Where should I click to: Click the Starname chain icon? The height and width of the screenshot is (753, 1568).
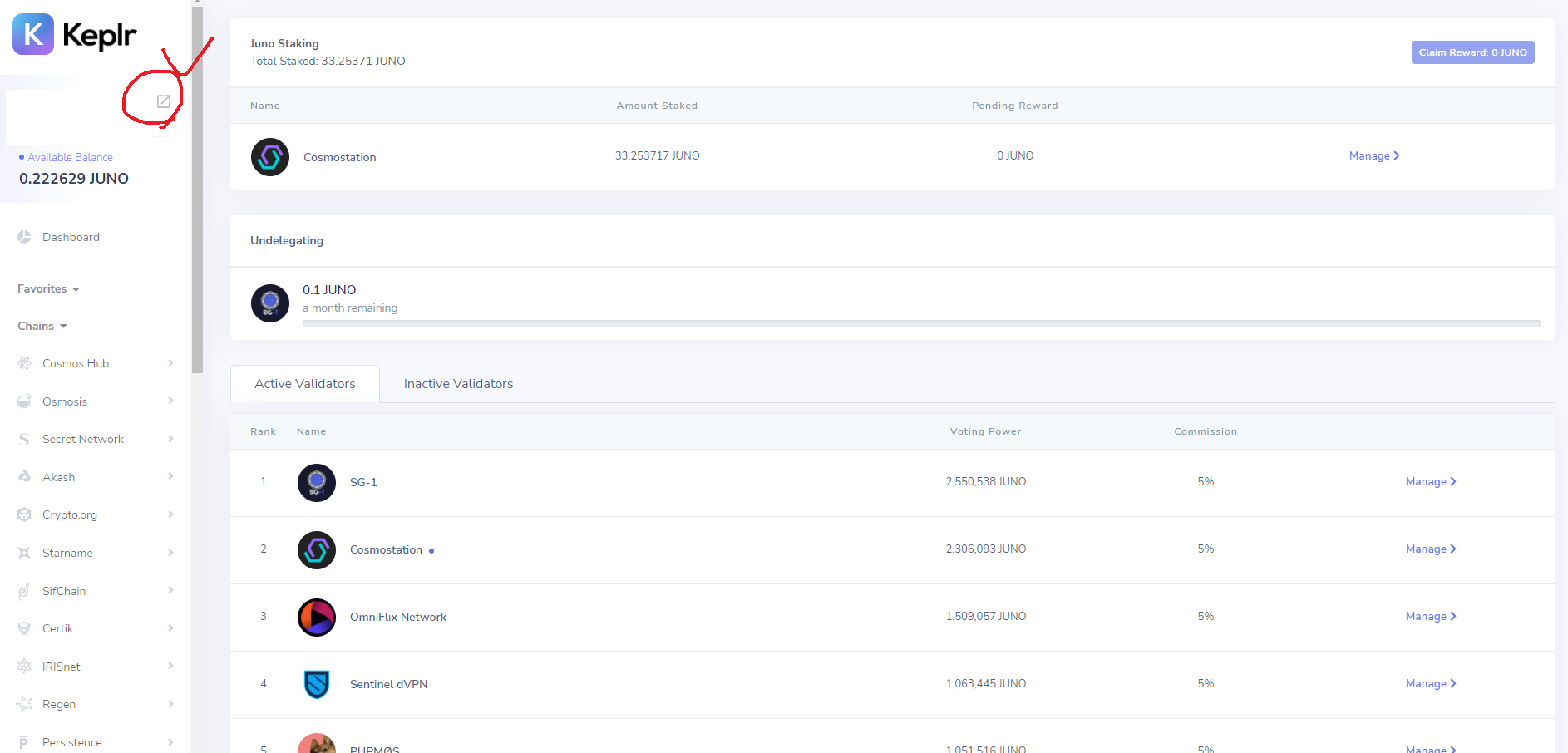[24, 553]
